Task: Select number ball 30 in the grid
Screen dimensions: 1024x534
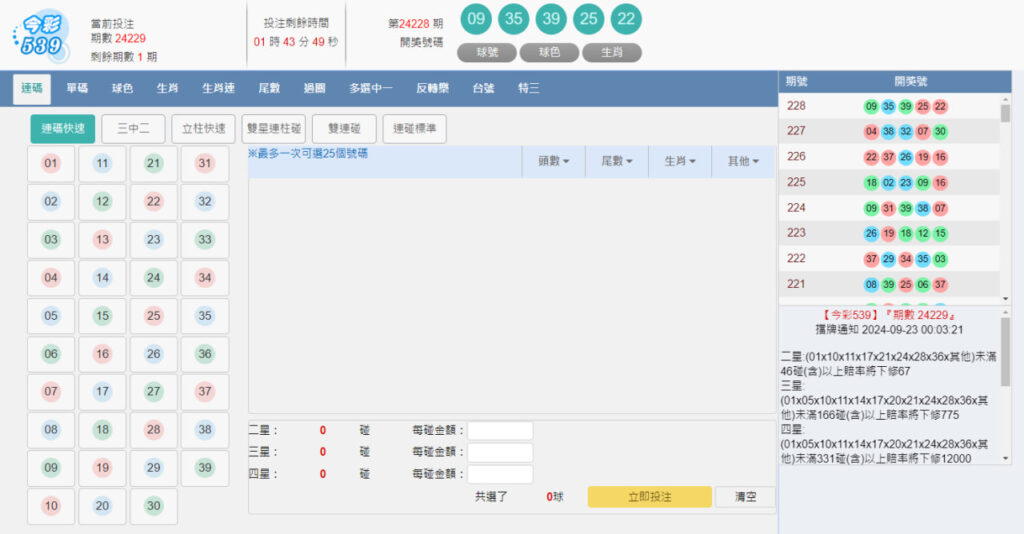Action: tap(153, 506)
